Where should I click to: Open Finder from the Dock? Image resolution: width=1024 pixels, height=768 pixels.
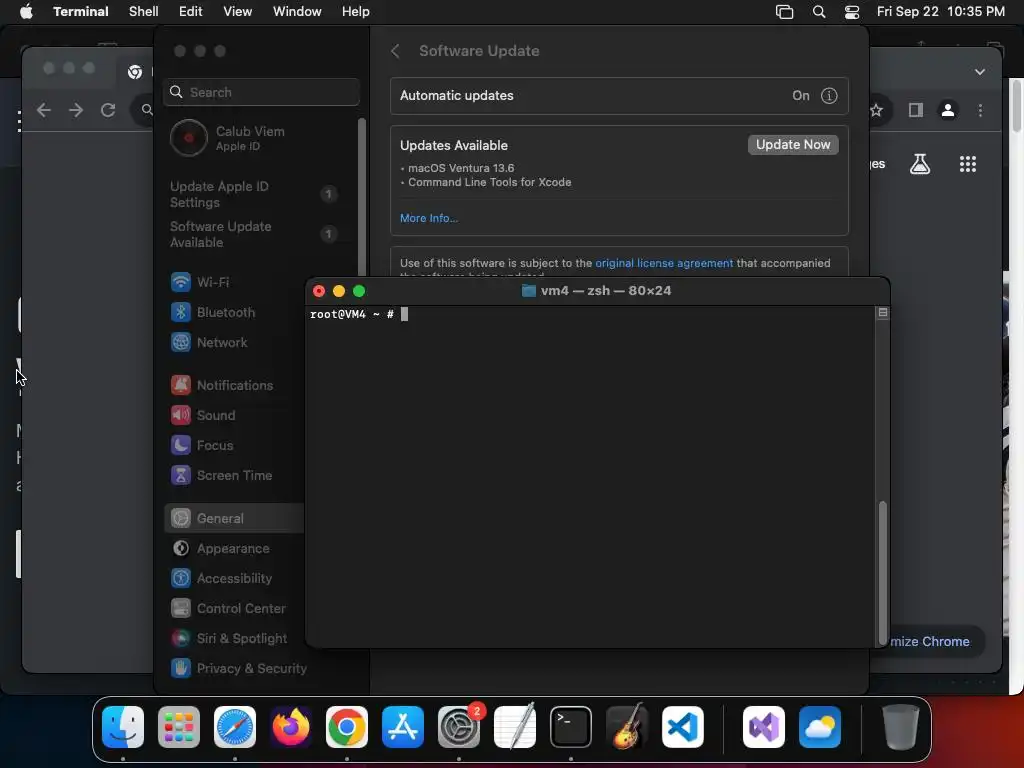[x=123, y=727]
